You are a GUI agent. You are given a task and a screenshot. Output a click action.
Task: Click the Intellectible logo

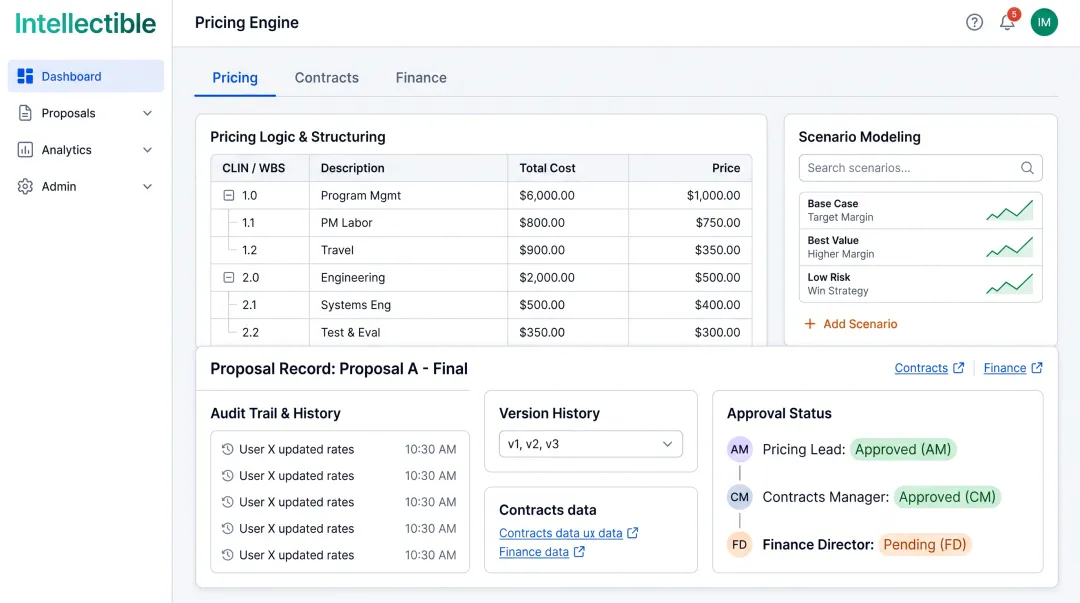[85, 23]
